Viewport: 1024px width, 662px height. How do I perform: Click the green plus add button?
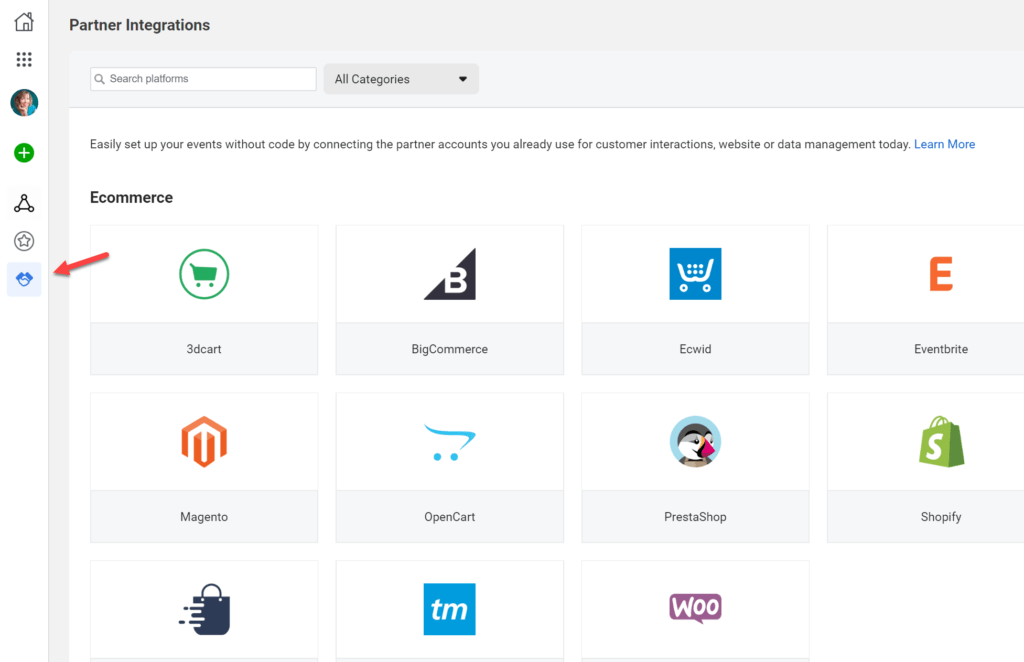click(x=24, y=153)
